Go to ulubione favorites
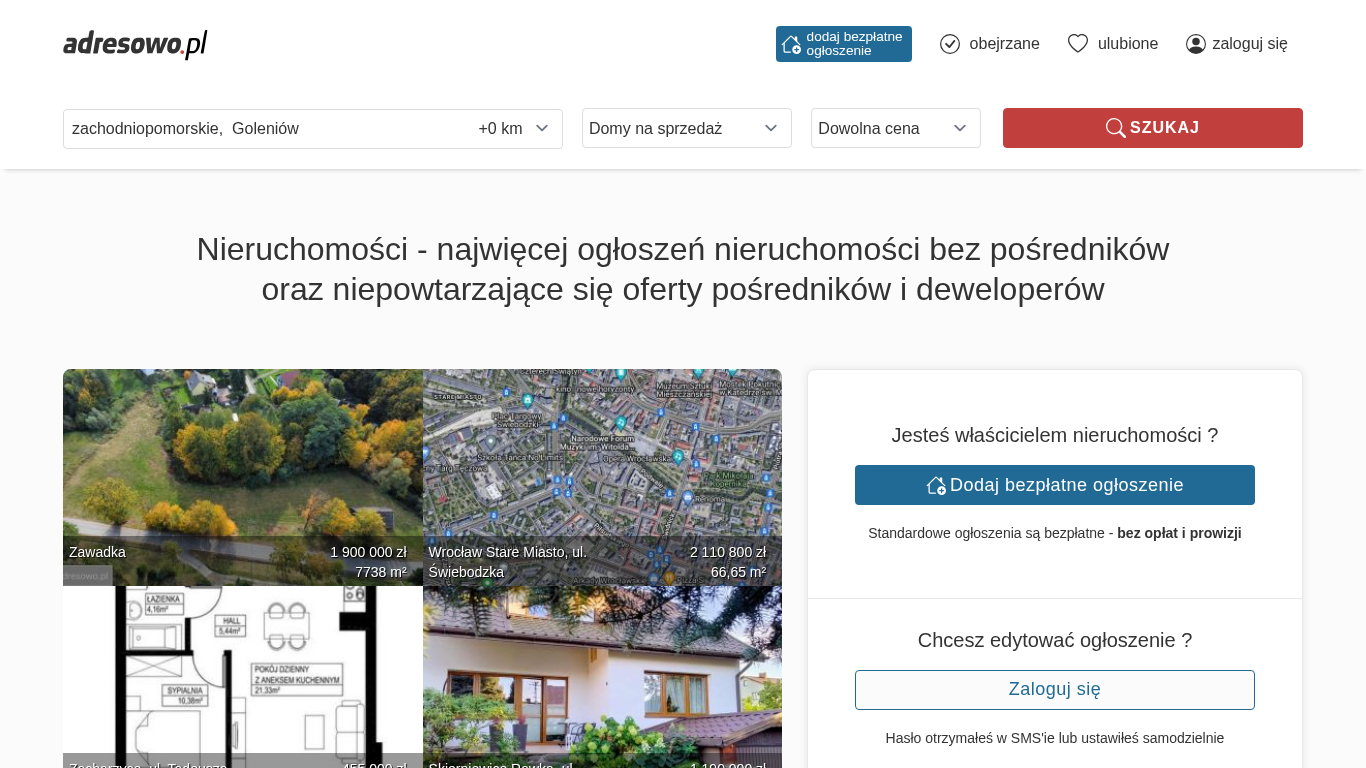The image size is (1366, 768). pyautogui.click(x=1127, y=44)
